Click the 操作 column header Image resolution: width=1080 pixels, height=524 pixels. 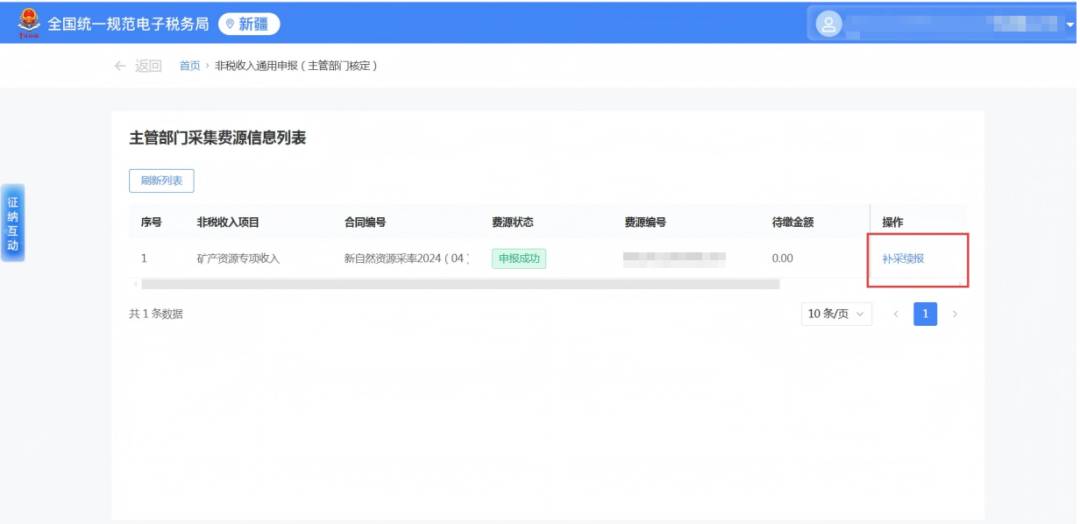(893, 222)
